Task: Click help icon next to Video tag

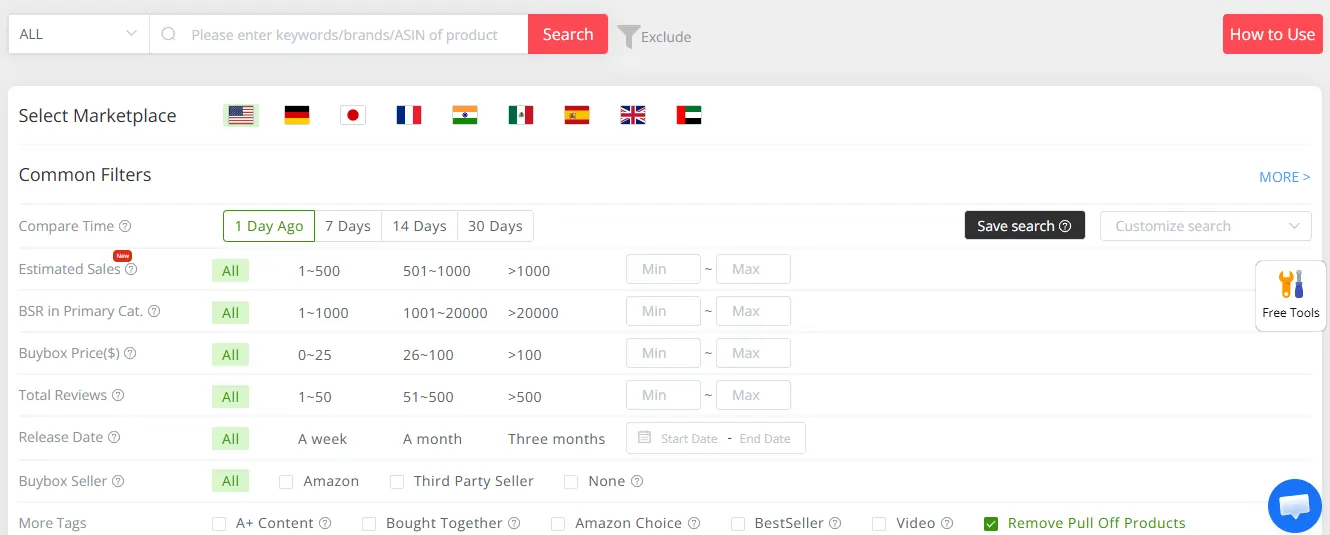Action: coord(947,523)
